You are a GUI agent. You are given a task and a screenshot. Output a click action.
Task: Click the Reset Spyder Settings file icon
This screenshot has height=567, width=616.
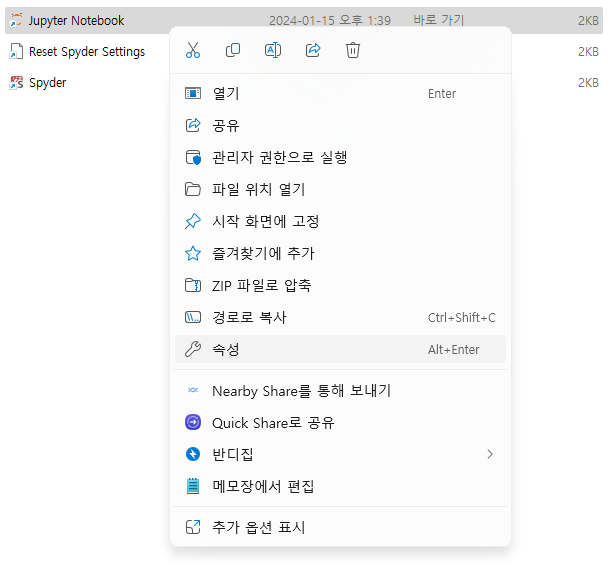16,51
